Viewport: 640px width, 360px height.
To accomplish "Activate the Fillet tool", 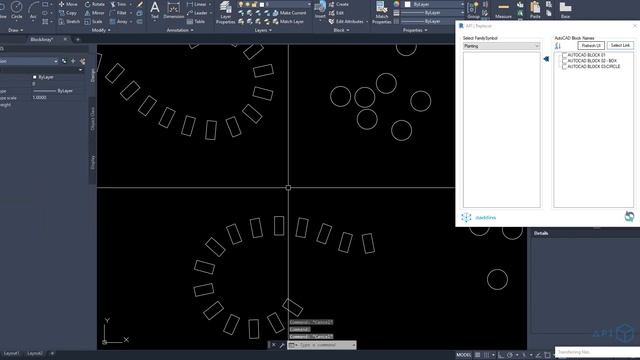I will click(118, 13).
